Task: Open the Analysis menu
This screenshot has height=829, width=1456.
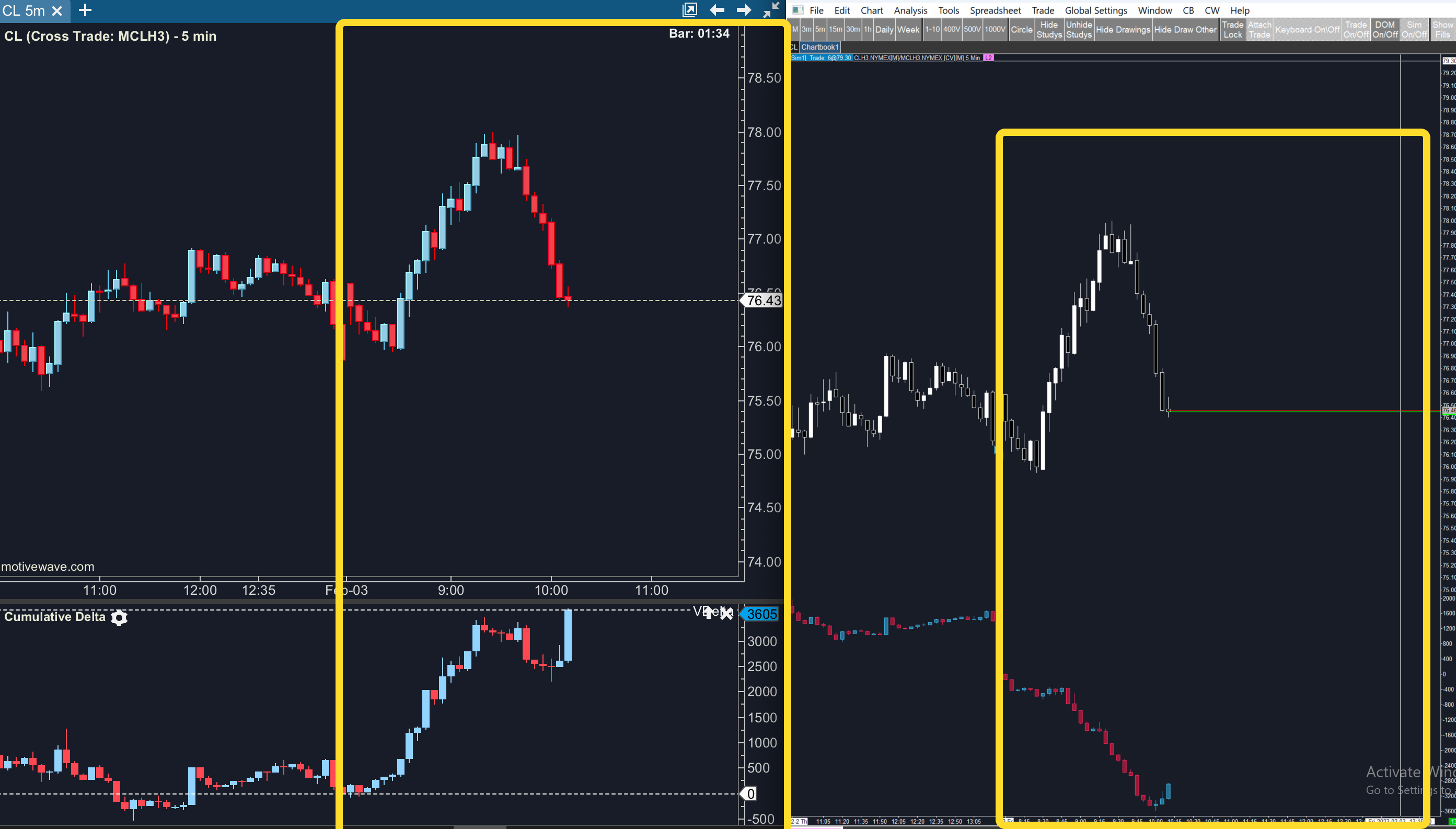Action: (910, 10)
